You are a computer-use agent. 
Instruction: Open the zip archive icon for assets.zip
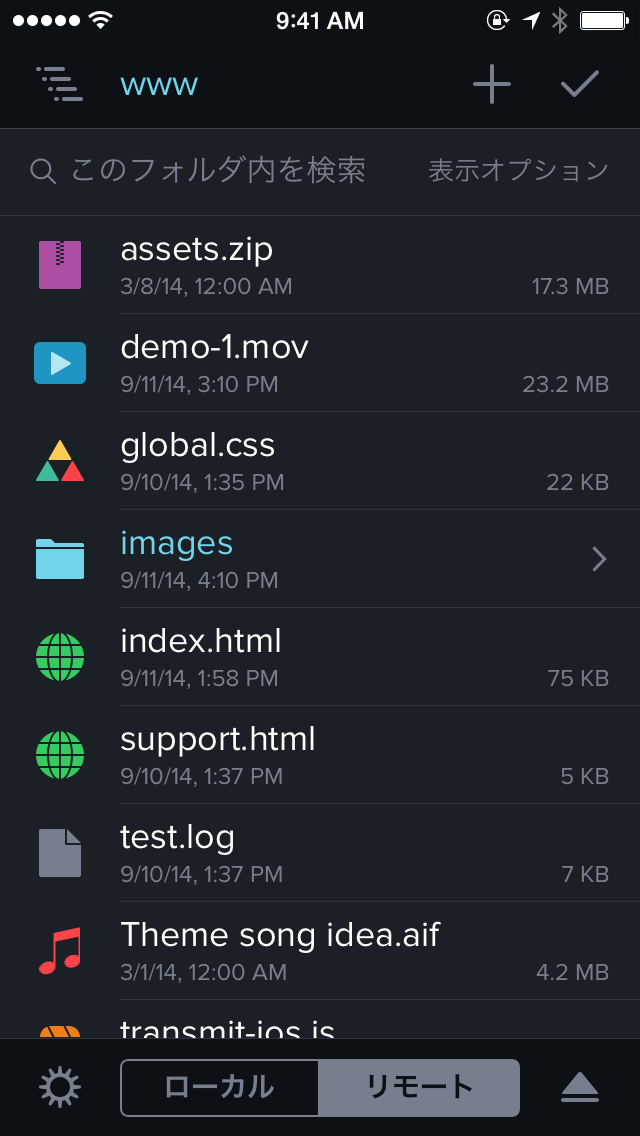58,264
